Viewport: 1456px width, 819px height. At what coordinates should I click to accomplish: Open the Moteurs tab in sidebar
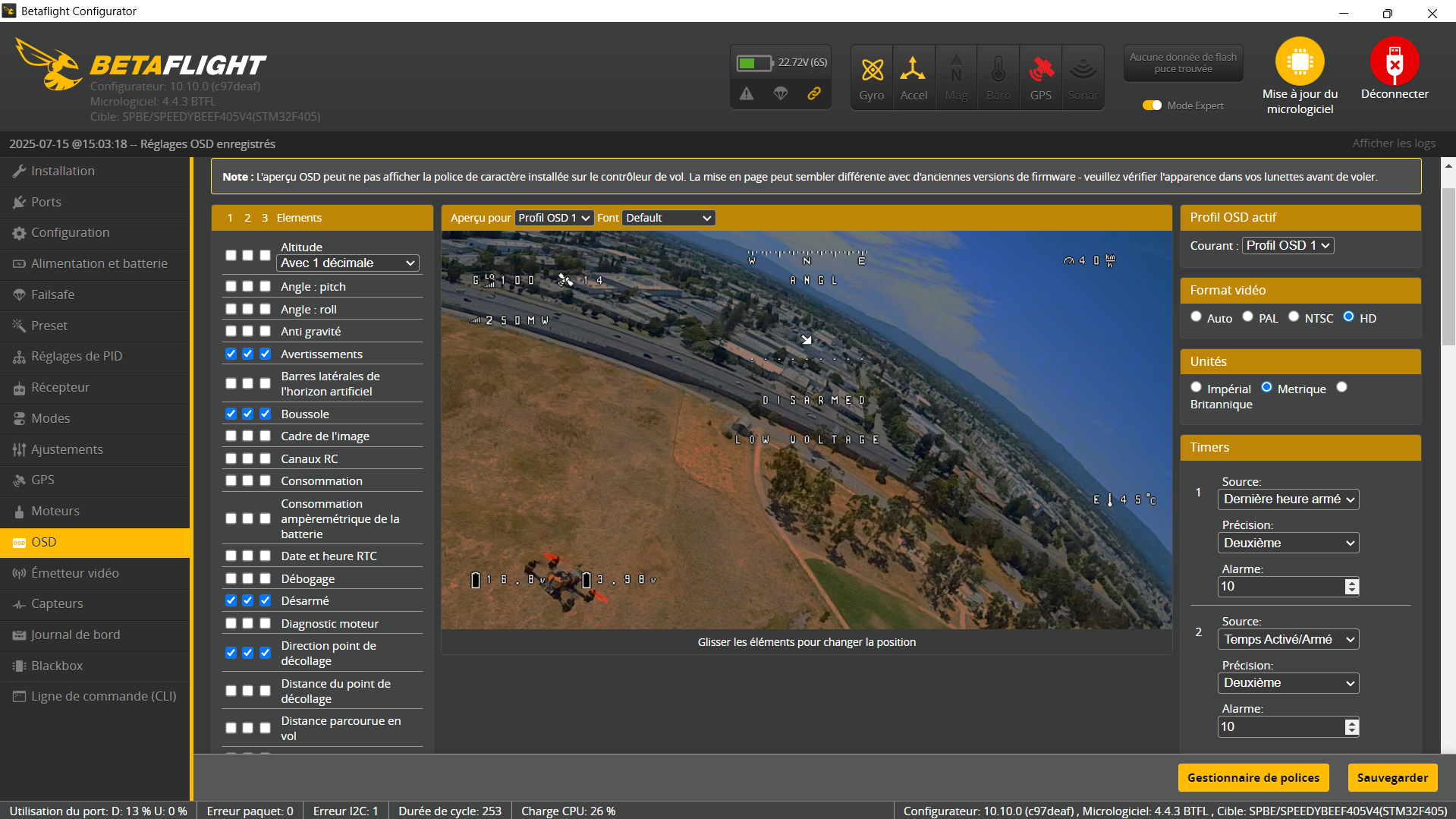(55, 511)
